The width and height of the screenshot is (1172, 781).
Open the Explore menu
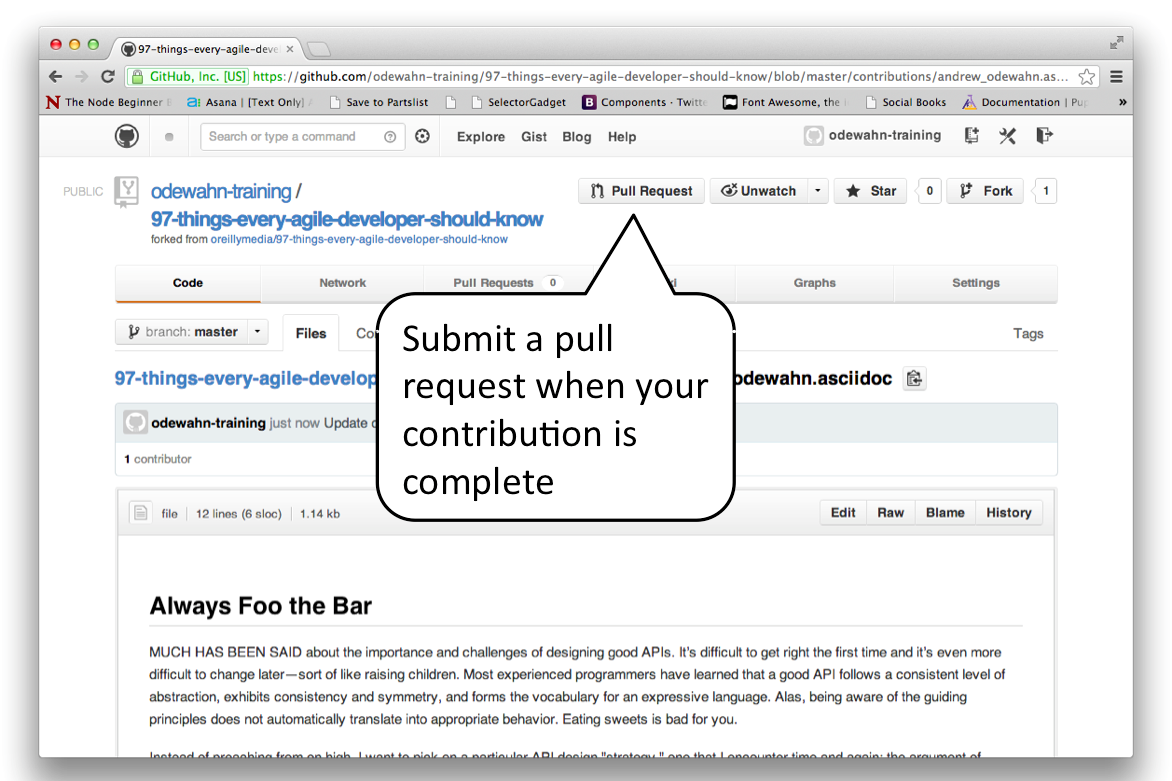pos(480,136)
